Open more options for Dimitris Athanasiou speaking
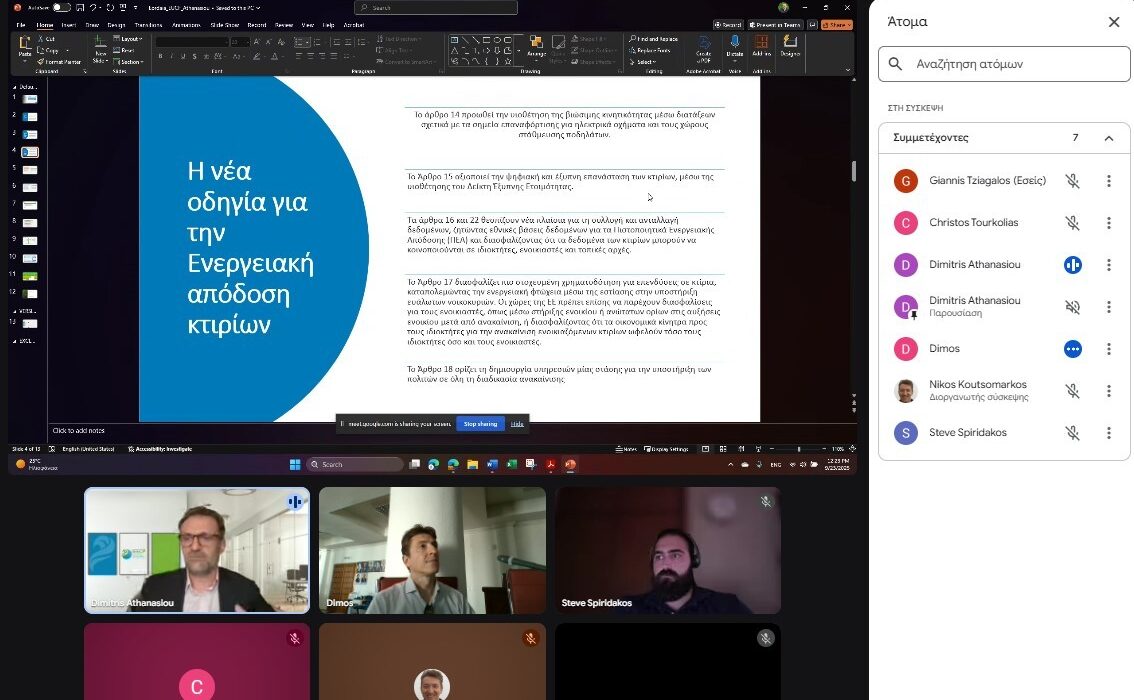This screenshot has width=1134, height=700. 1108,265
